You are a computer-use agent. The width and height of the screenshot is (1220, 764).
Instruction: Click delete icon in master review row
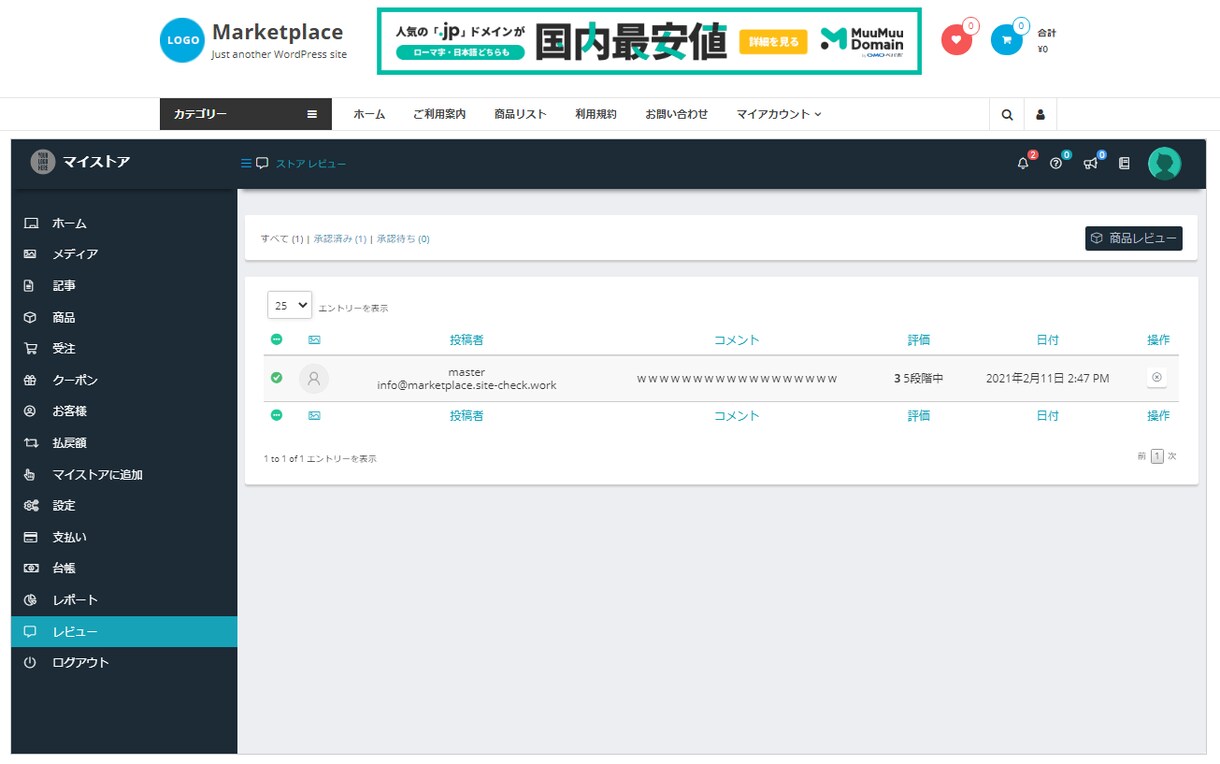click(x=1157, y=378)
